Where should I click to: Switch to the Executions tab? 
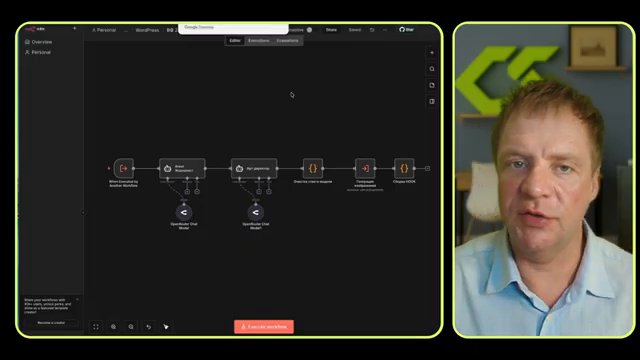pos(258,41)
